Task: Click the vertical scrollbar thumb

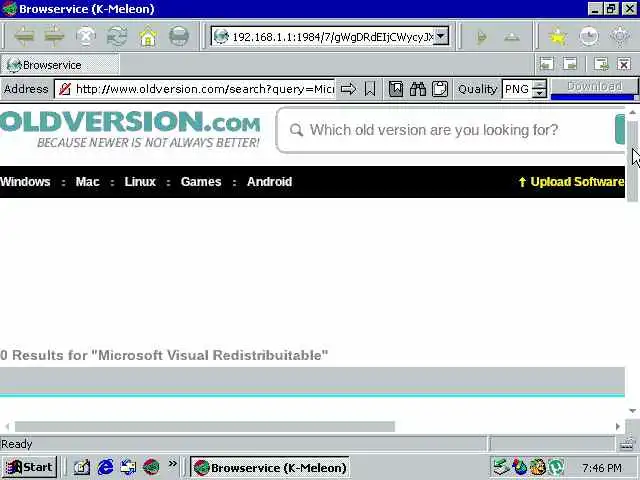Action: 632,159
